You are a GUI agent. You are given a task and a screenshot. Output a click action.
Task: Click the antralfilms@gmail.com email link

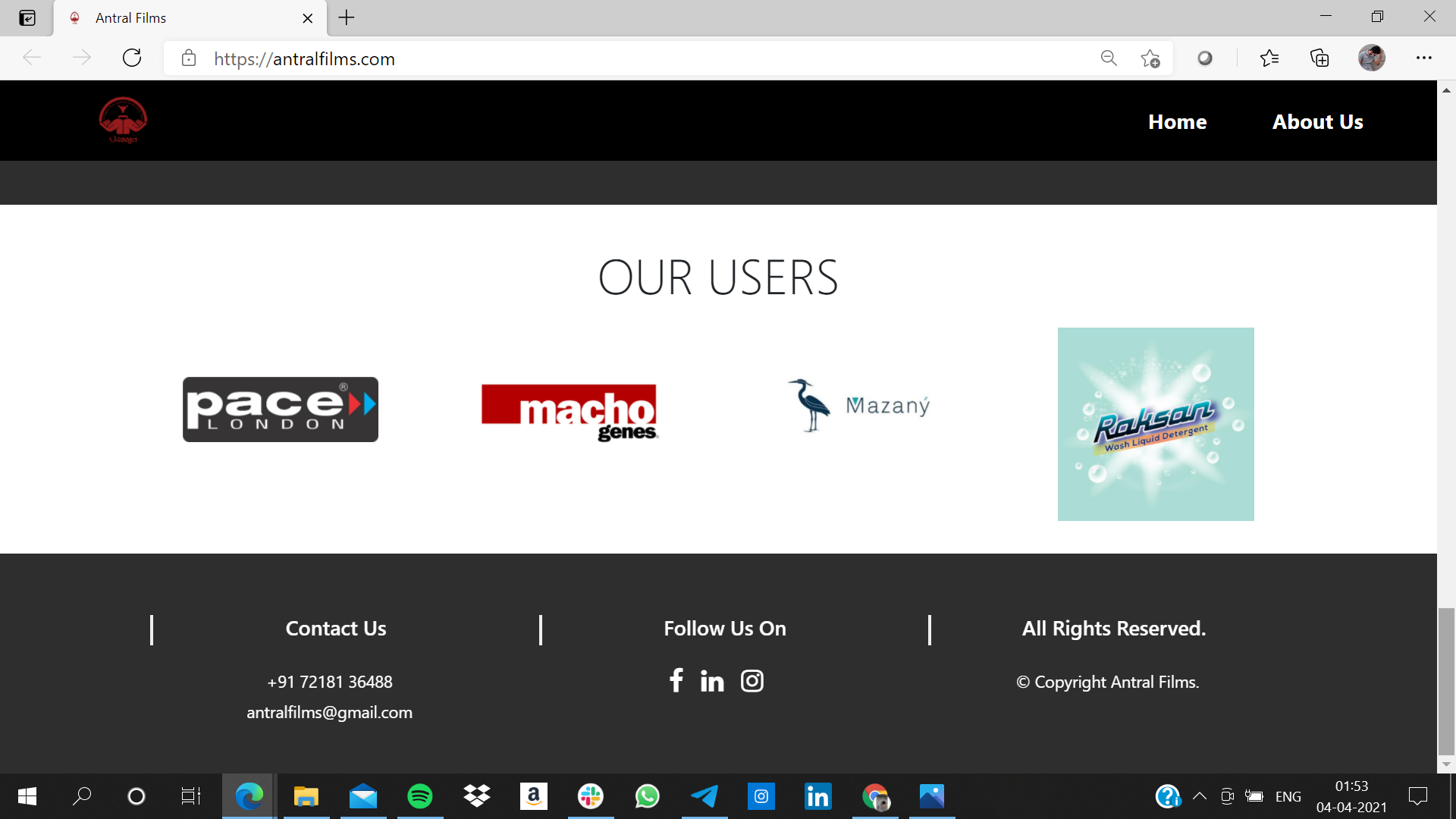click(329, 713)
